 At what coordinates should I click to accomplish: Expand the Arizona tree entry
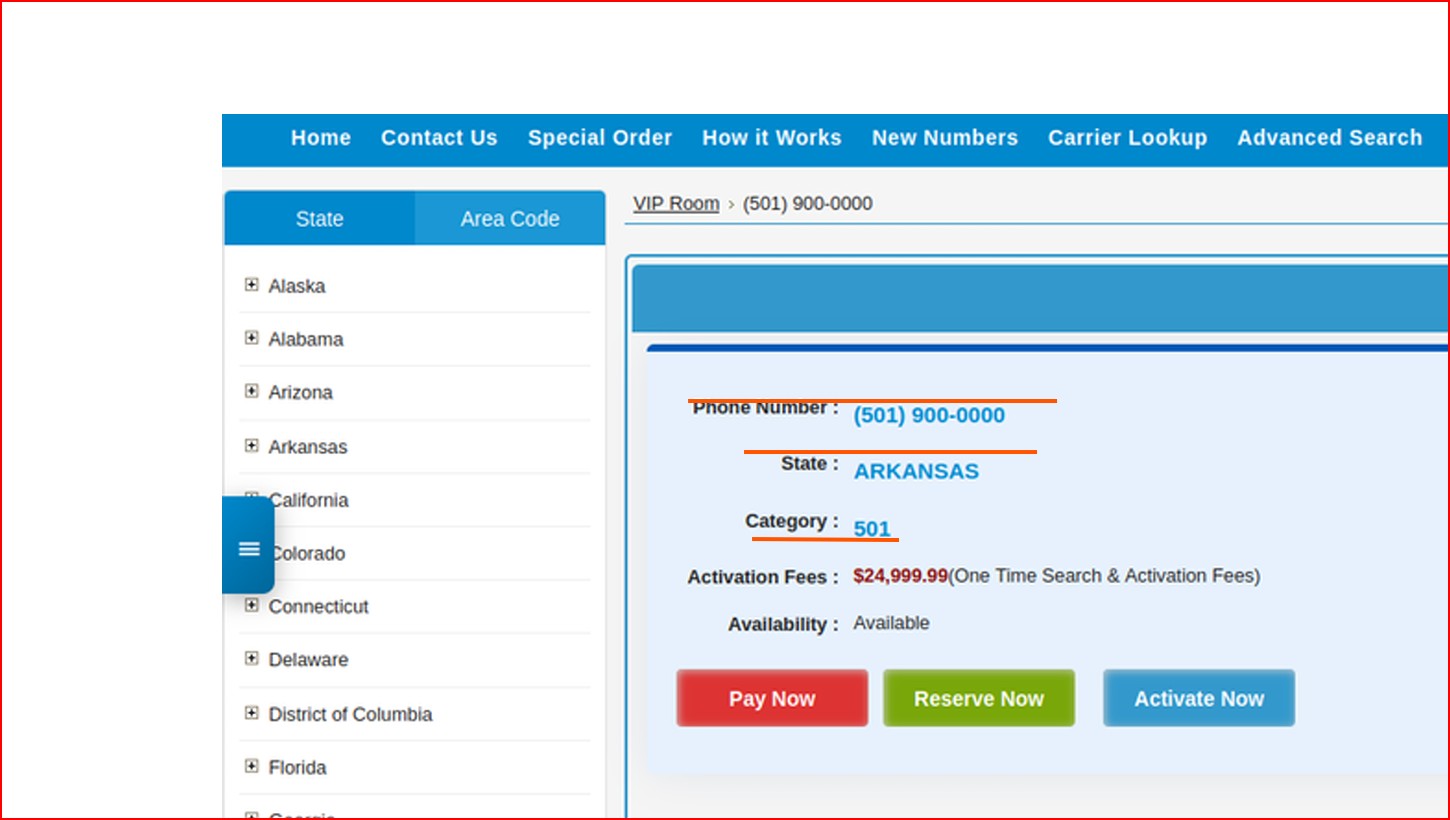click(251, 391)
